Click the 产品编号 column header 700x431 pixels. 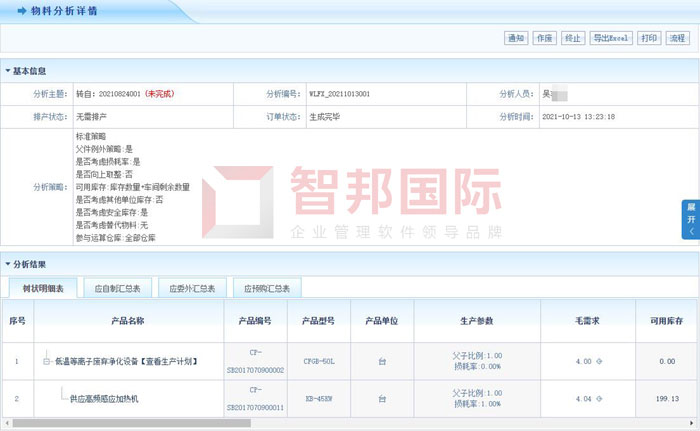pos(255,321)
